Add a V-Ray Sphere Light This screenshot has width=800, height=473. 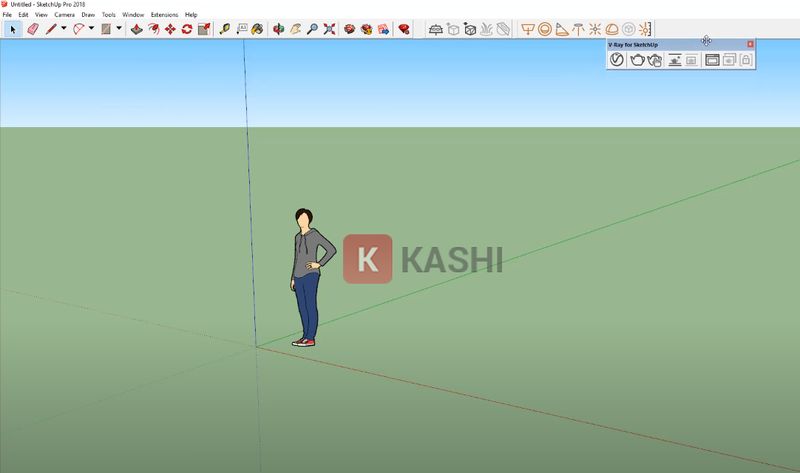point(545,29)
